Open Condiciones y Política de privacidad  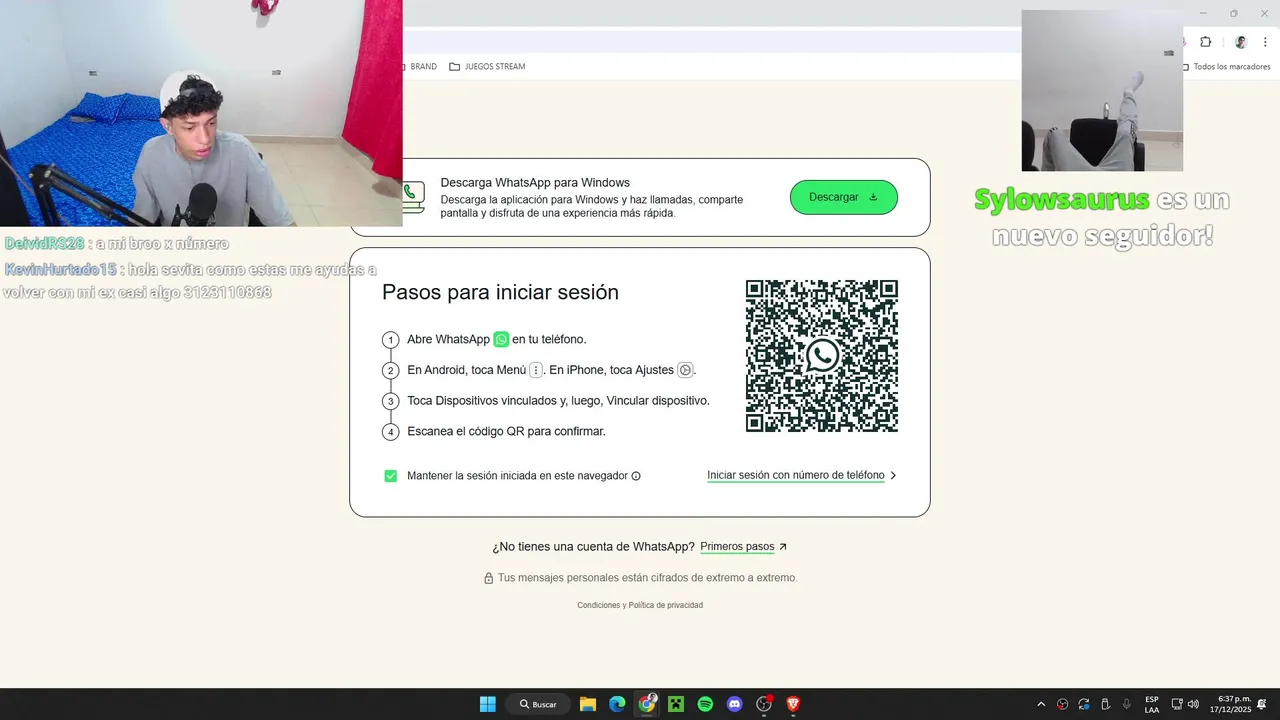[640, 605]
